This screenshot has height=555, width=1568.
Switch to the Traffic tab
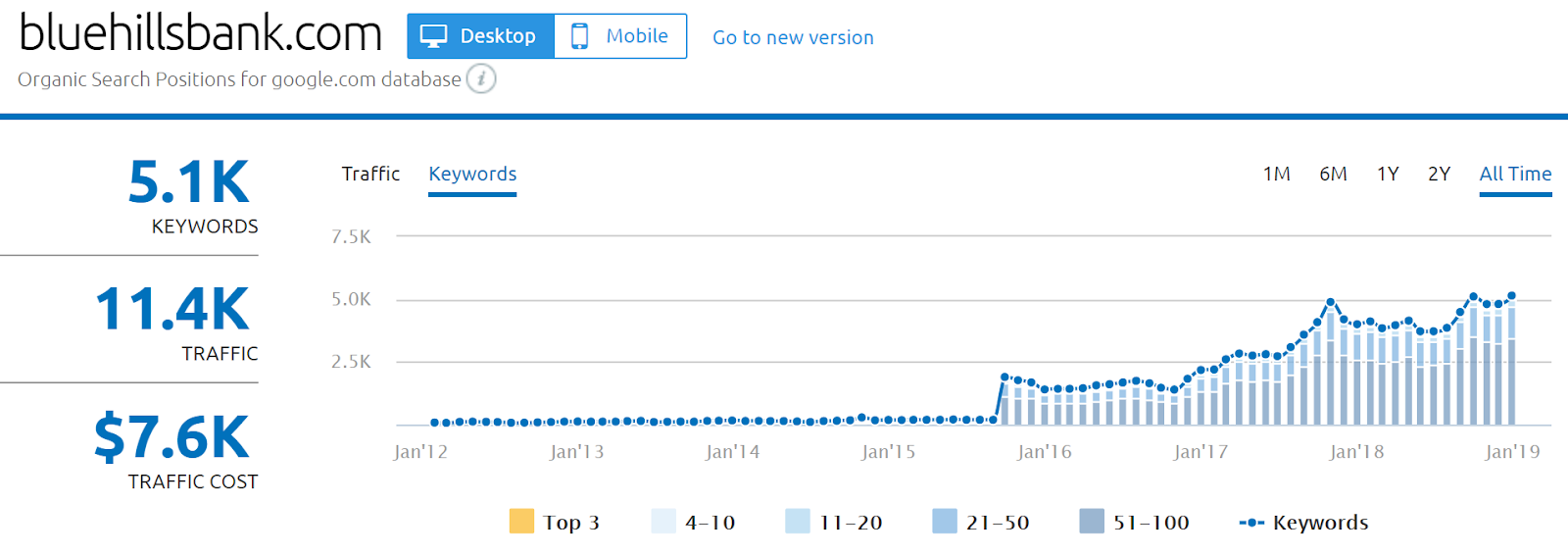point(370,174)
